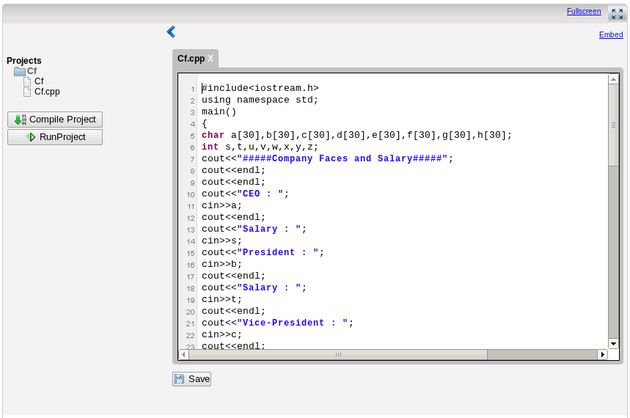Switch to the Cf.cpp tab
Screen dimensions: 630x418
coord(190,59)
